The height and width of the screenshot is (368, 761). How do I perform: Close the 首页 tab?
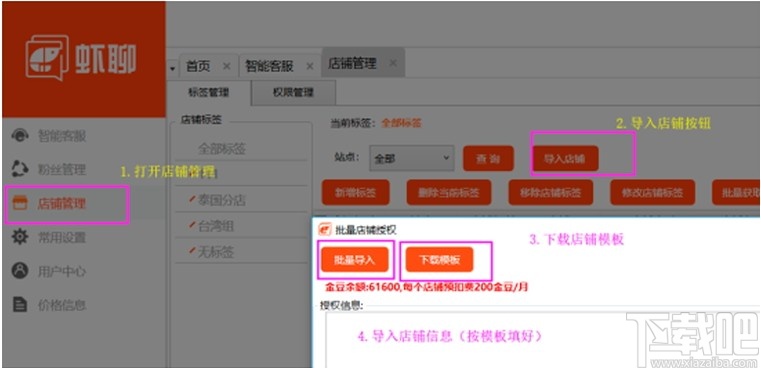(226, 66)
